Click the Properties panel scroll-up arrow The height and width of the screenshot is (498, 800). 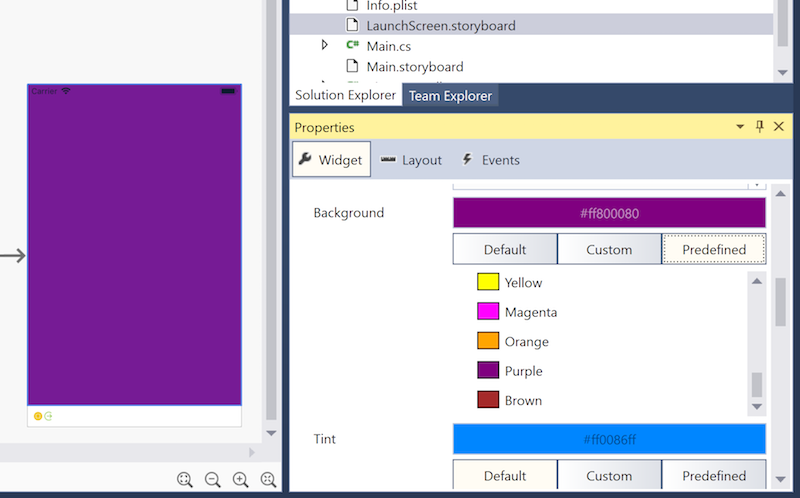(x=781, y=193)
